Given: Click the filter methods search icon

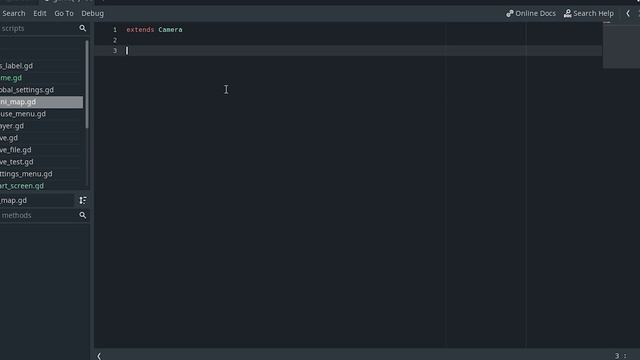Looking at the screenshot, I should tap(82, 215).
